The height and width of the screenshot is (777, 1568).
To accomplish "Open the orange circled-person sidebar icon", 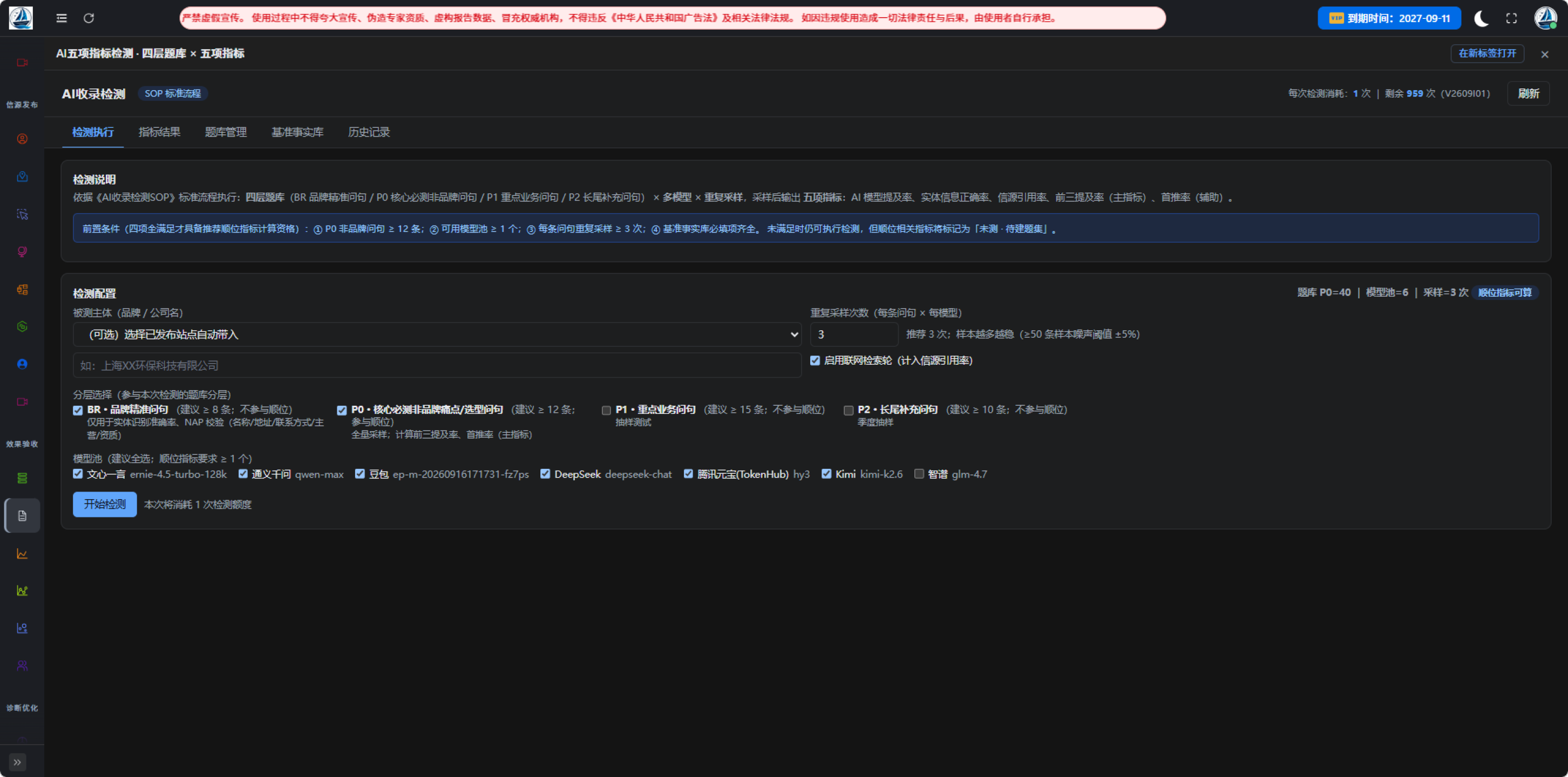I will [x=23, y=139].
